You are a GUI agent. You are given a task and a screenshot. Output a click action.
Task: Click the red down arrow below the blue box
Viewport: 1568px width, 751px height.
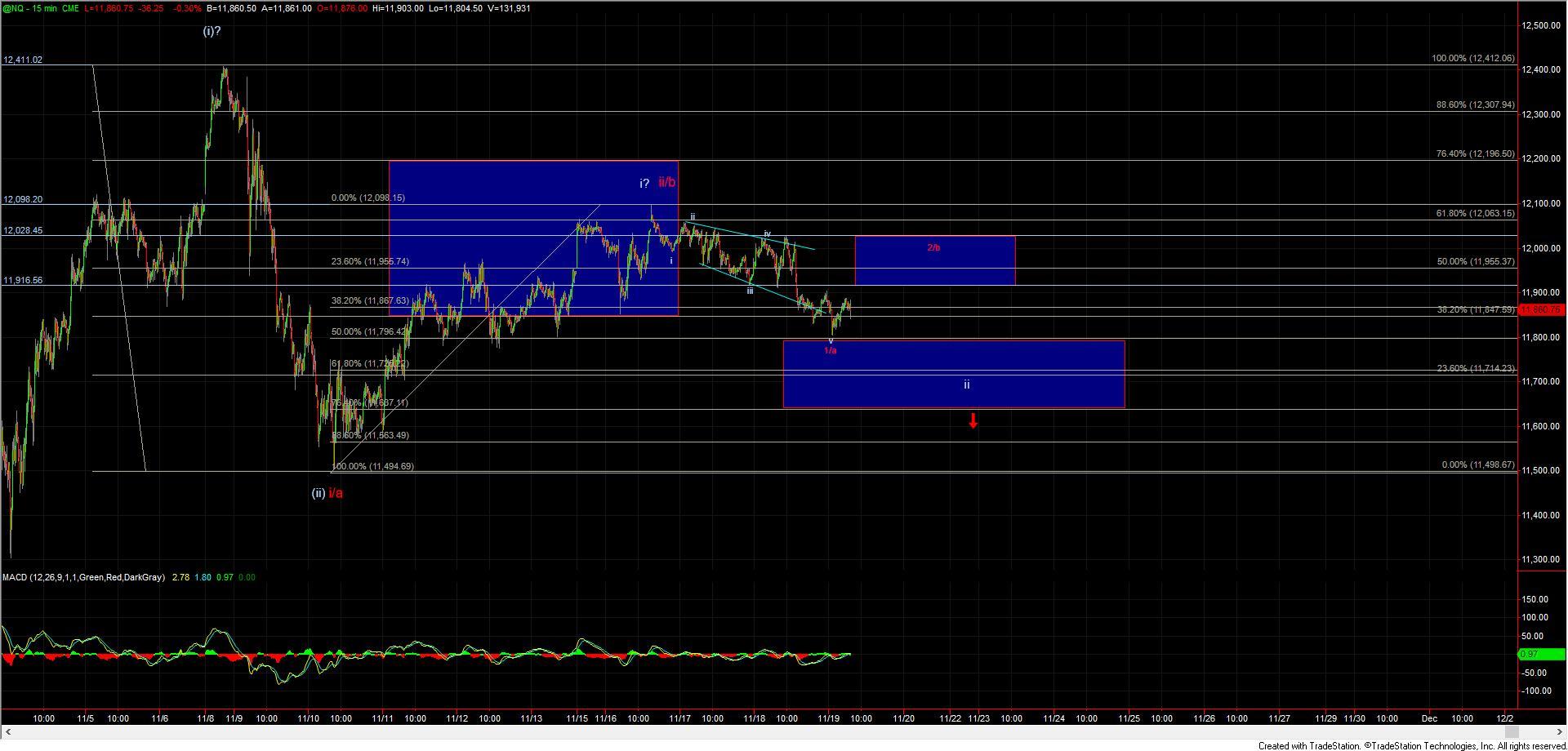pyautogui.click(x=973, y=421)
